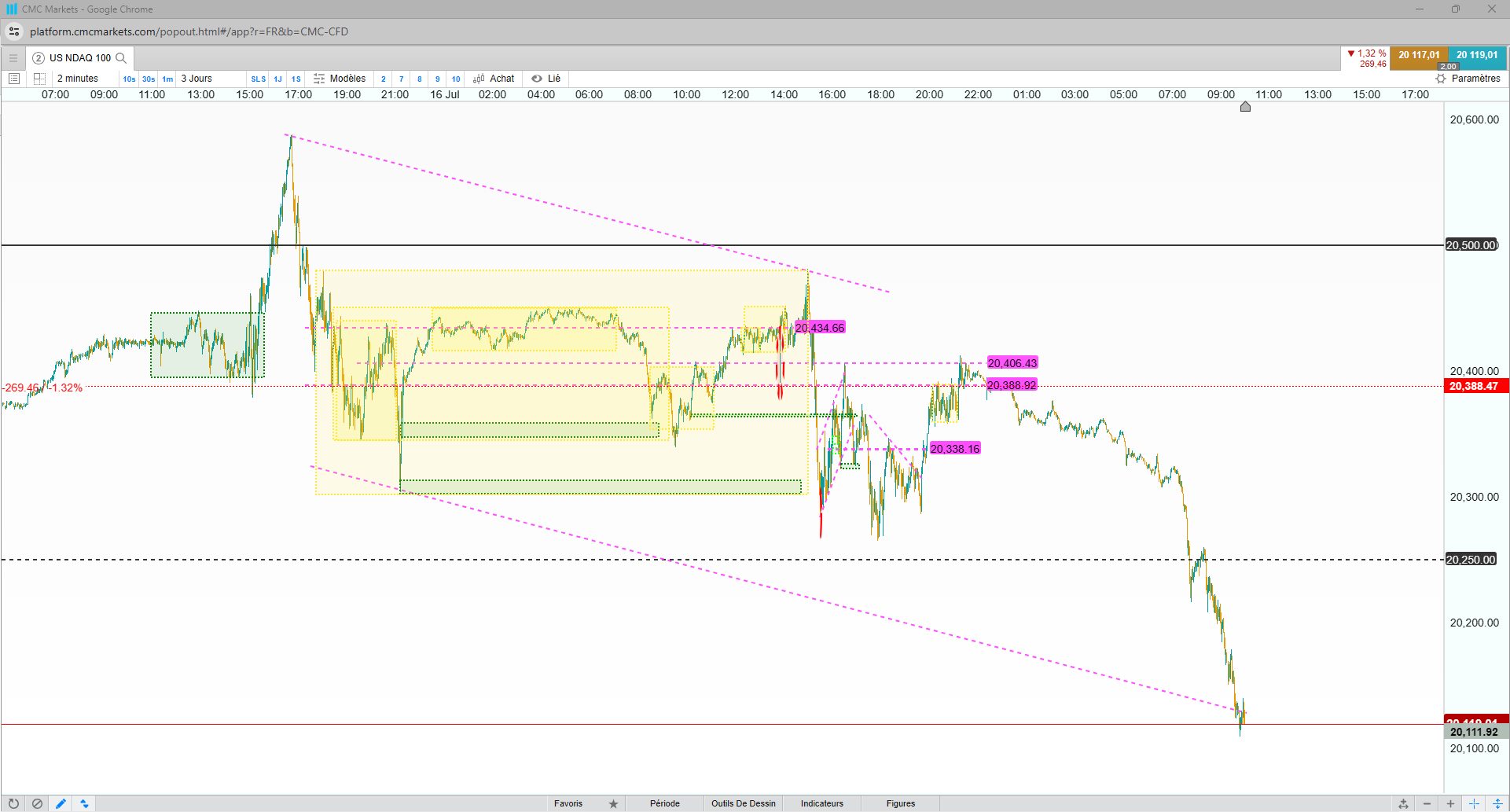Open the Outils De Dessin tab
The image size is (1510, 812).
click(744, 803)
